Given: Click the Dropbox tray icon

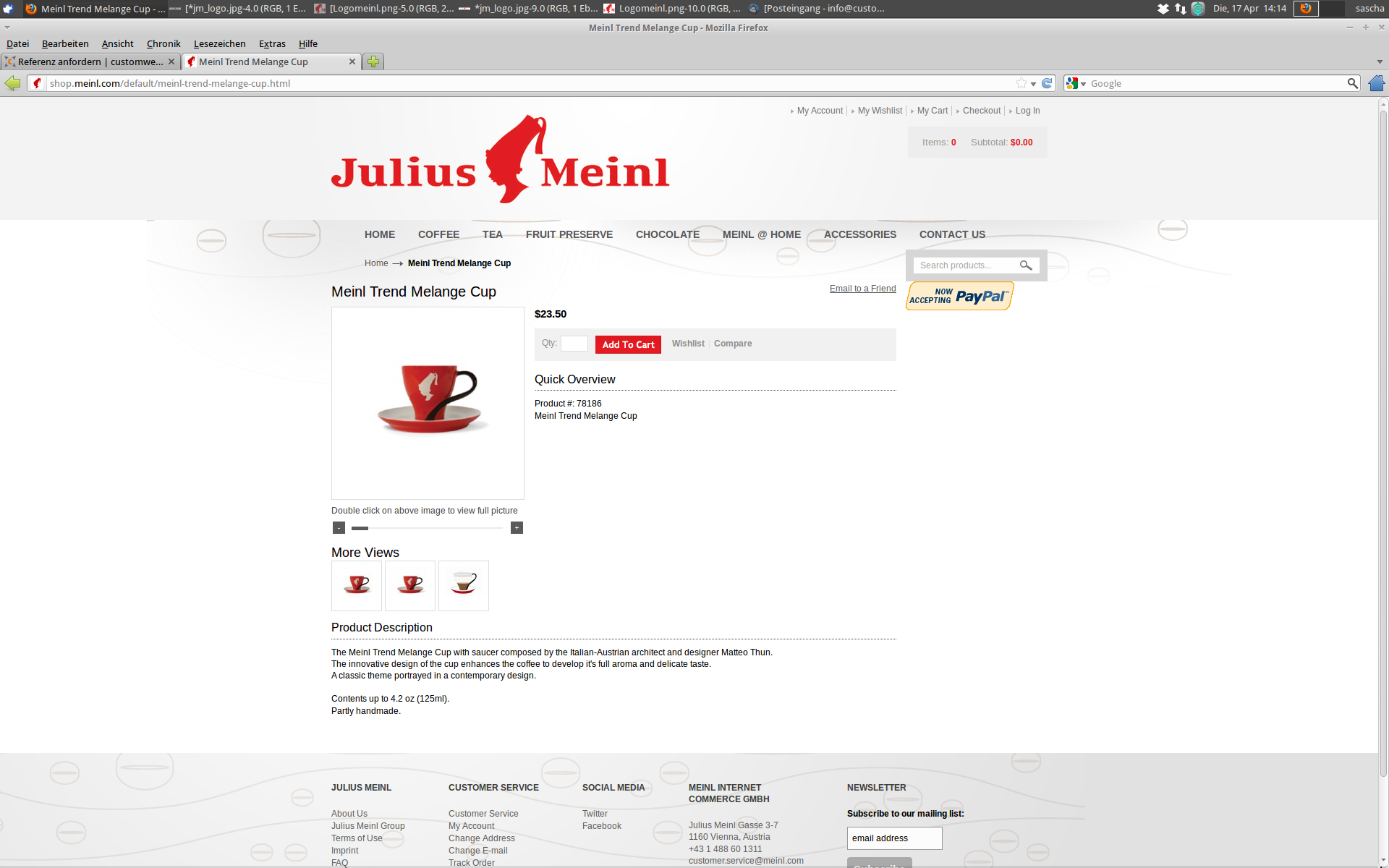Looking at the screenshot, I should pyautogui.click(x=1163, y=9).
